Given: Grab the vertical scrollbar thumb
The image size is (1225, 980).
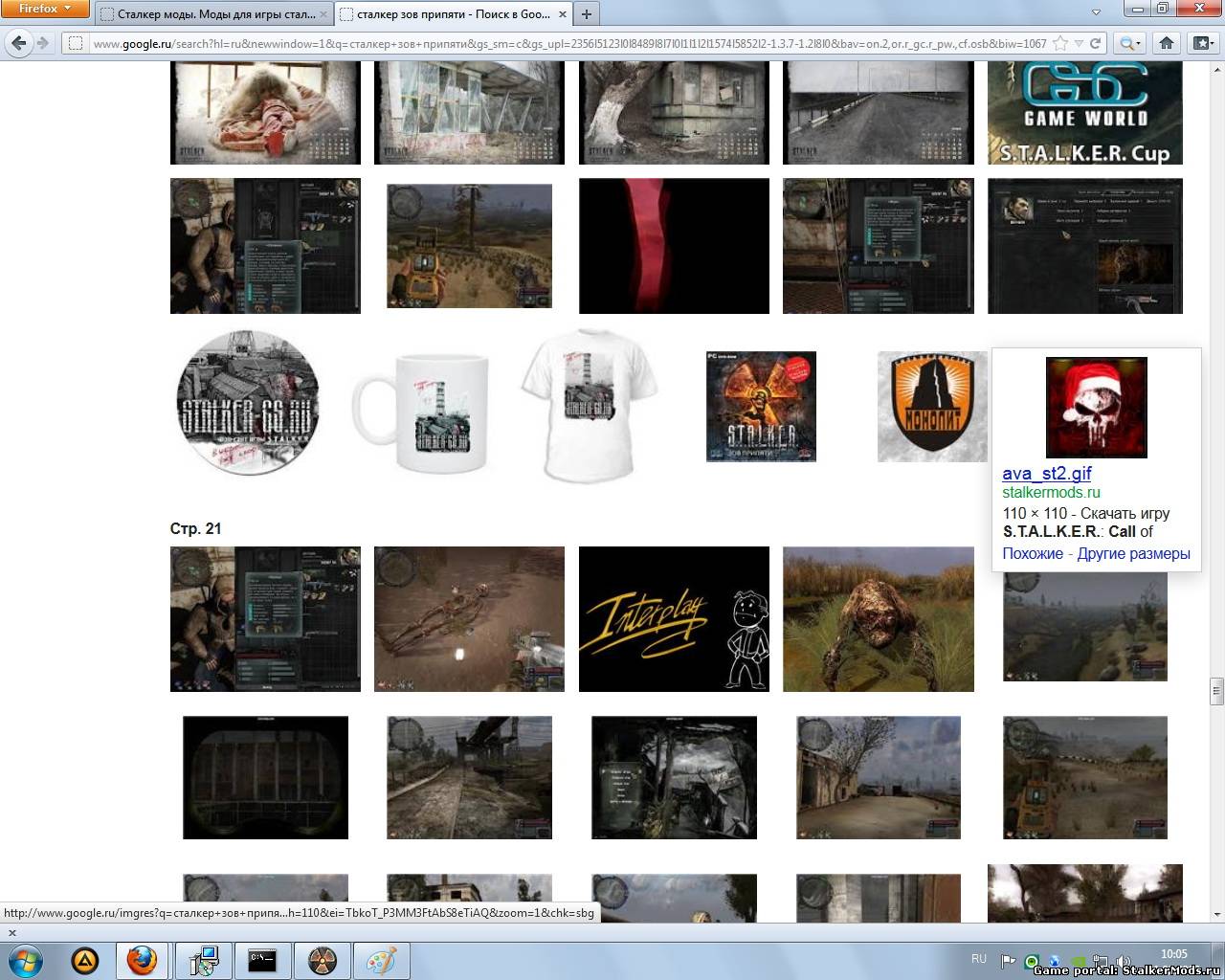Looking at the screenshot, I should [1216, 690].
